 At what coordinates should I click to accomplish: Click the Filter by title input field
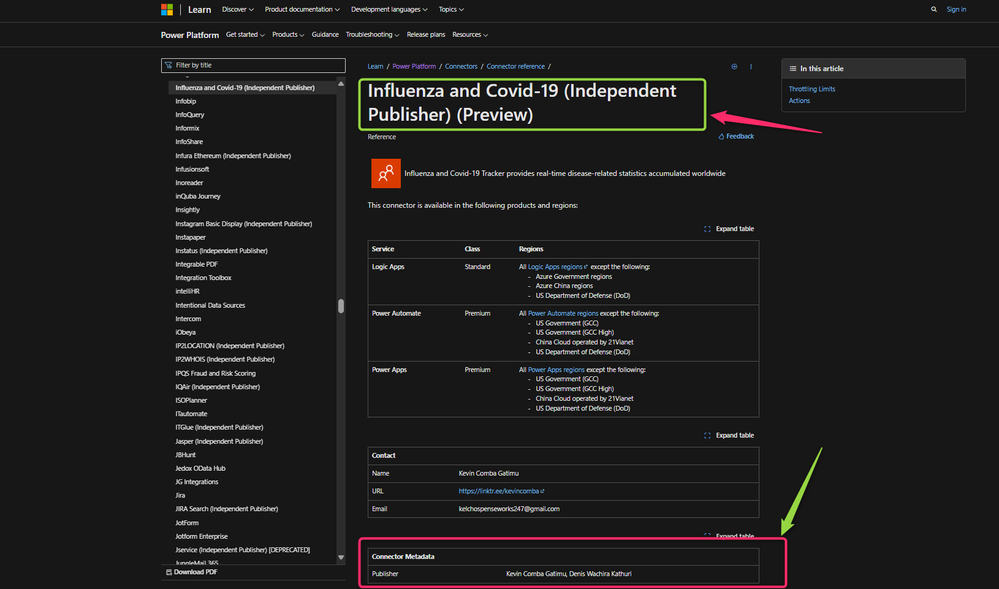(254, 65)
